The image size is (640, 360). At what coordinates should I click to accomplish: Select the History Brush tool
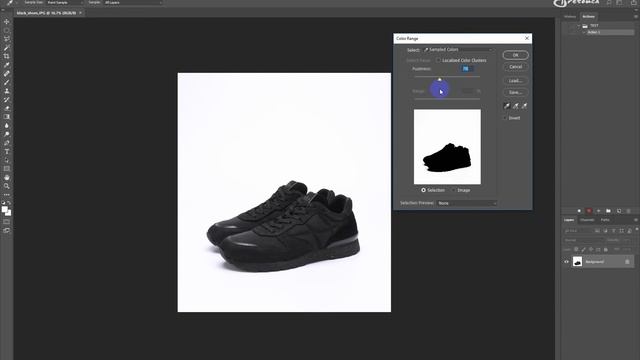[7, 100]
